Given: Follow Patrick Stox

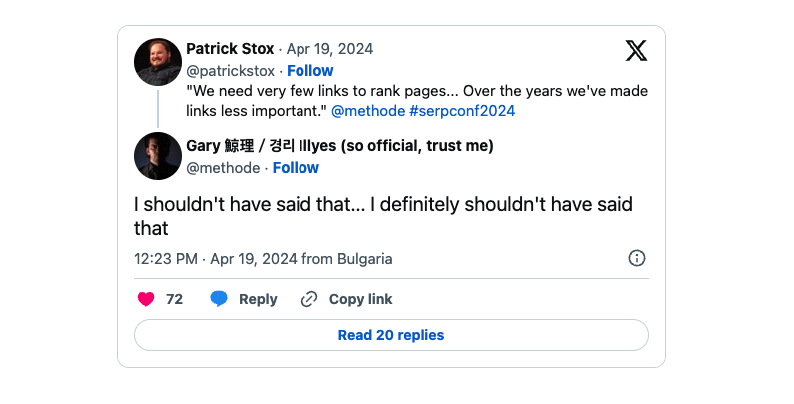Looking at the screenshot, I should coord(310,71).
